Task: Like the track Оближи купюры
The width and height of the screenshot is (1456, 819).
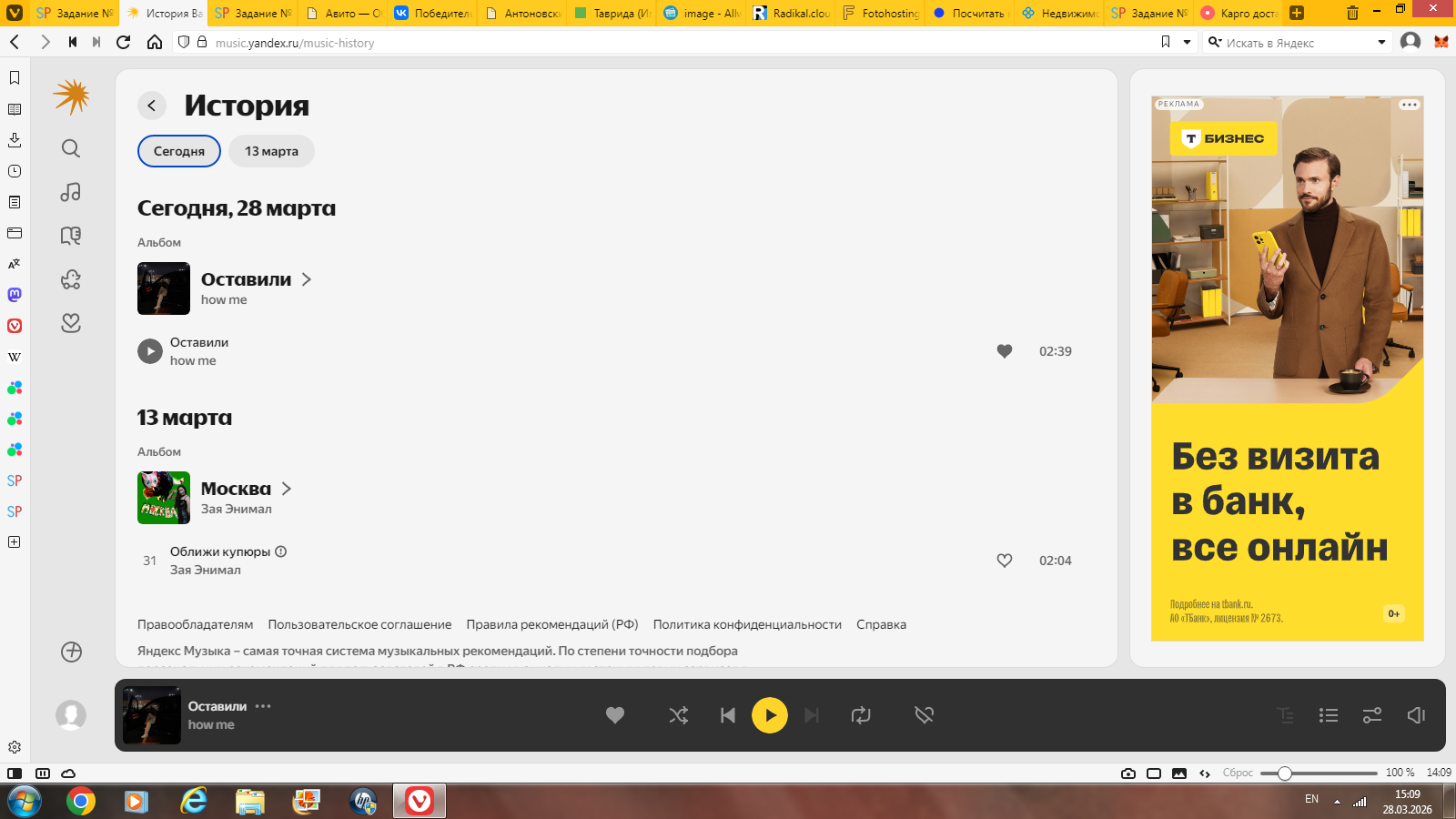Action: pos(1004,561)
